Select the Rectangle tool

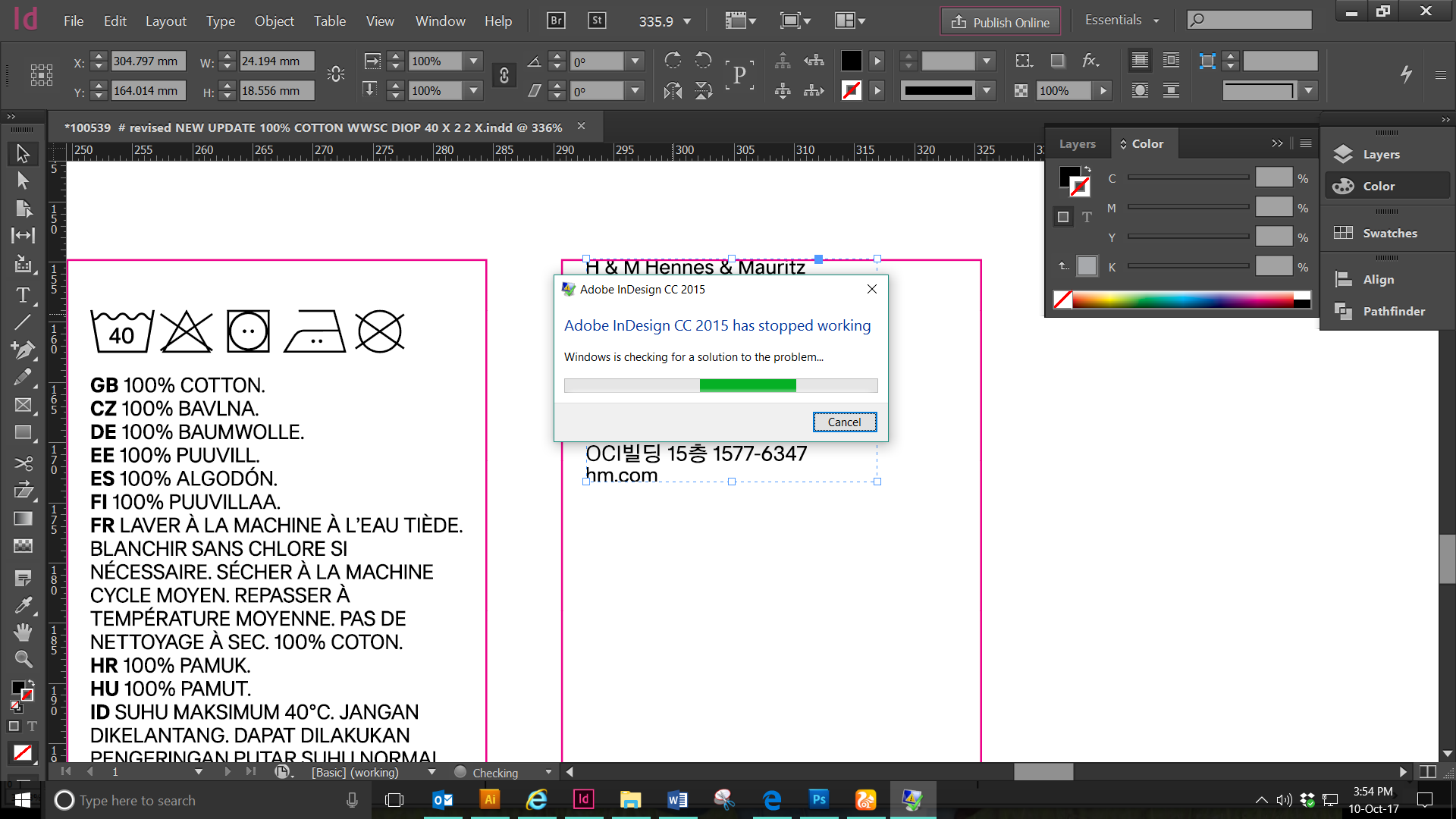[23, 432]
